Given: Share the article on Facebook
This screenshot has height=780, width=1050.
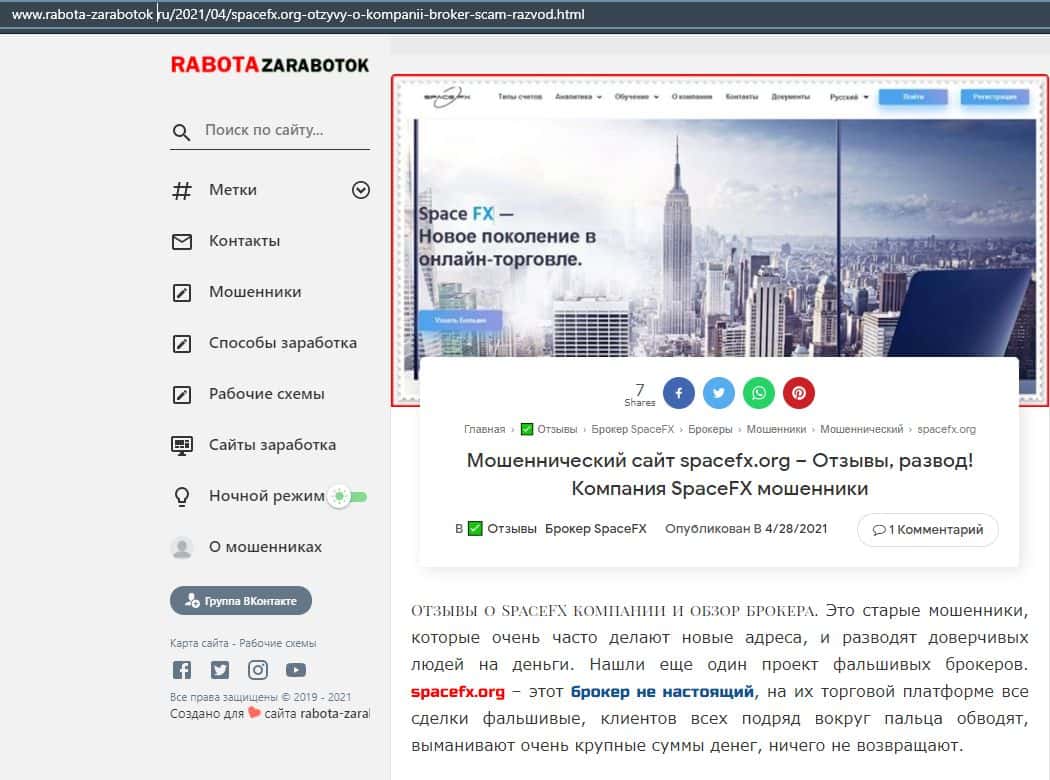Looking at the screenshot, I should point(678,393).
